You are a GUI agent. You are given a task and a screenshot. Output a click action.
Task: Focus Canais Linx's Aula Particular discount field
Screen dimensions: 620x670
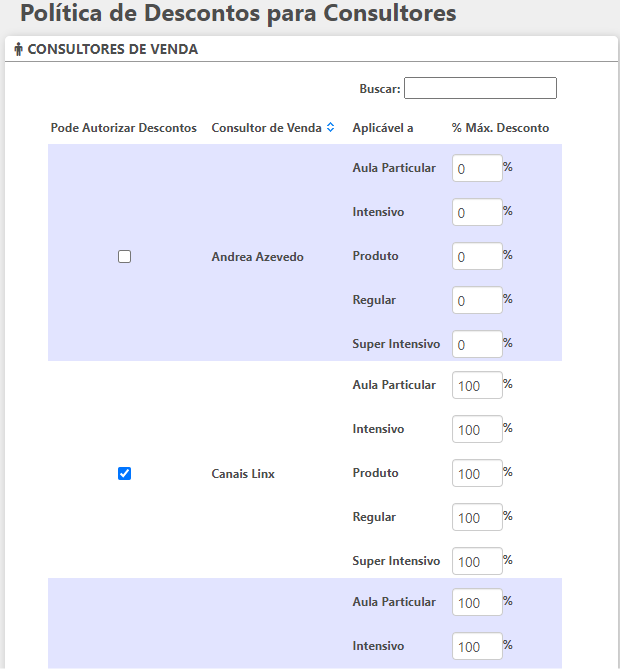click(x=477, y=386)
